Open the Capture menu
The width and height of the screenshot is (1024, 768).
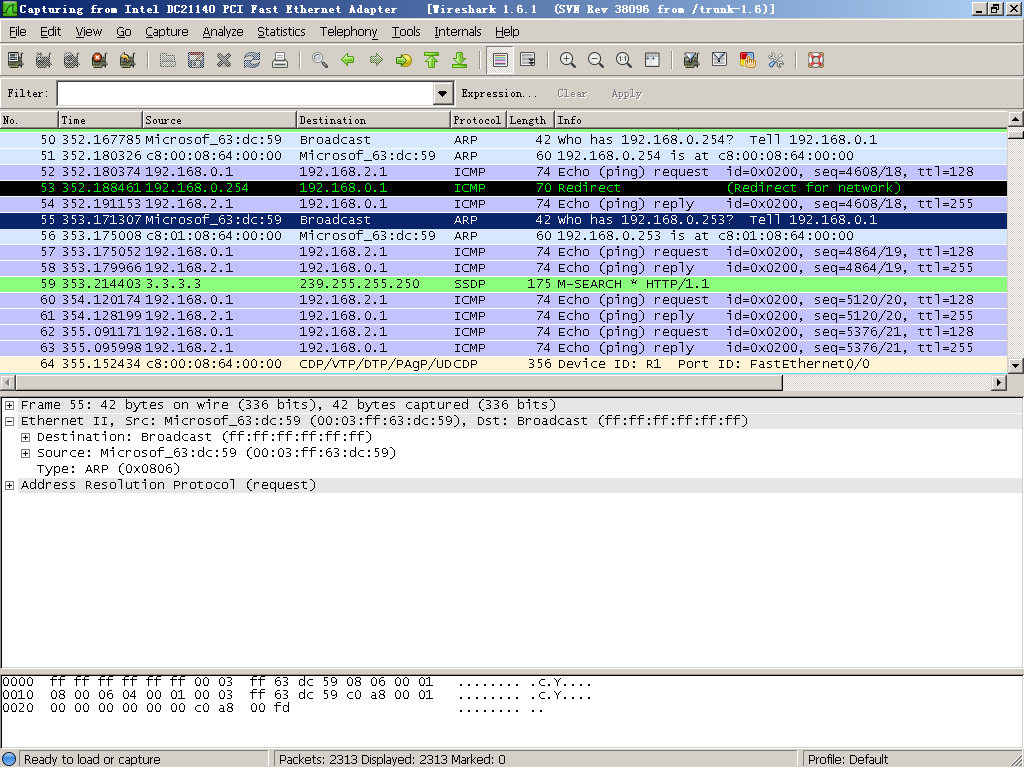coord(167,31)
